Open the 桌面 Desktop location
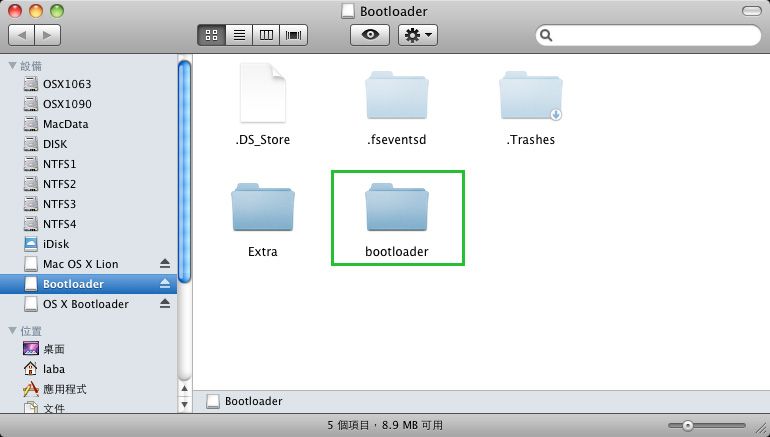This screenshot has width=770, height=437. pos(88,349)
